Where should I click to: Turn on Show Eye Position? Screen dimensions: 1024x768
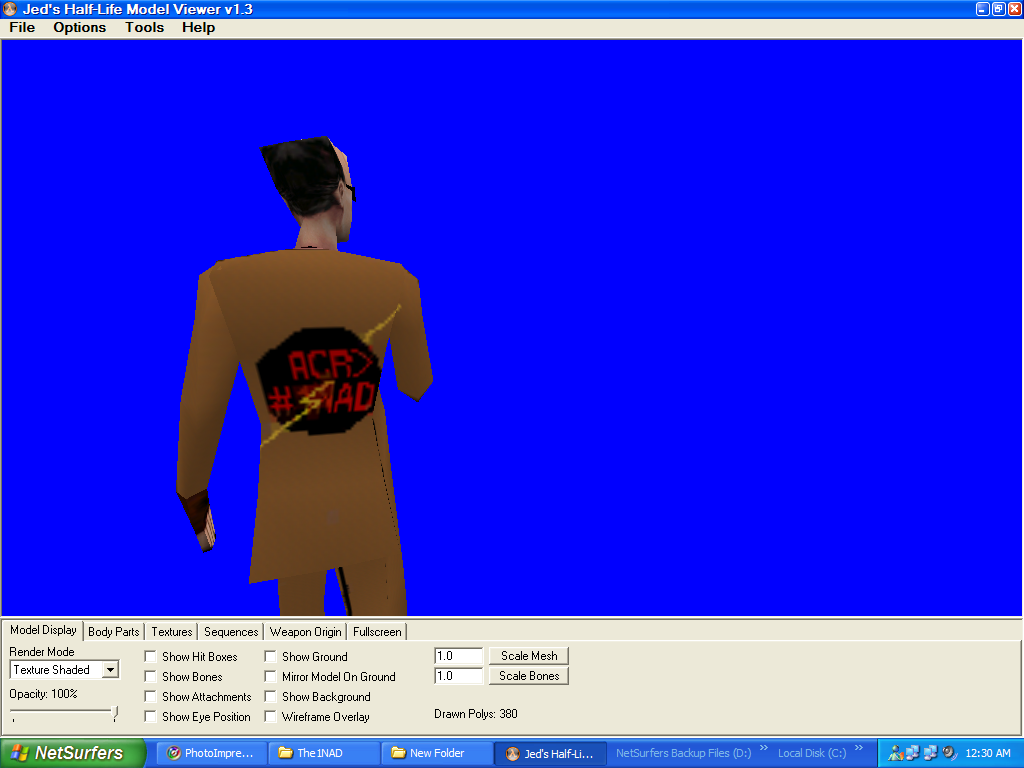click(x=150, y=716)
